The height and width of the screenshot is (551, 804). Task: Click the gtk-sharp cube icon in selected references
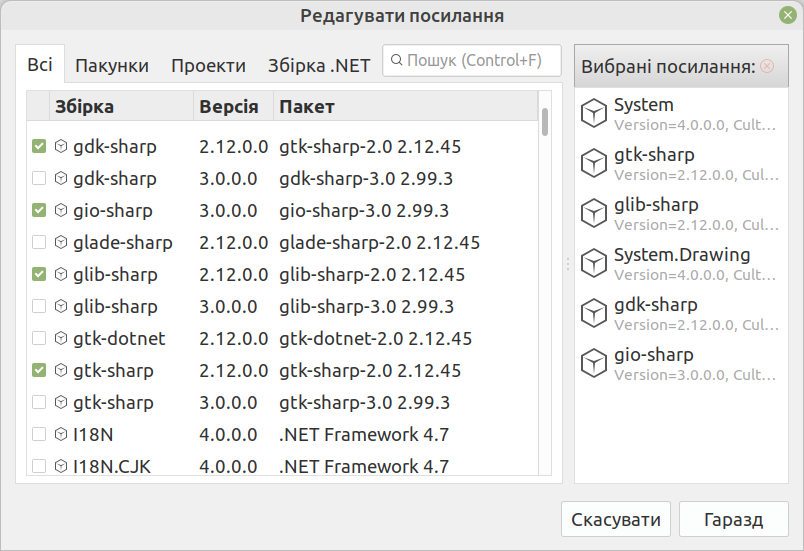click(x=594, y=163)
